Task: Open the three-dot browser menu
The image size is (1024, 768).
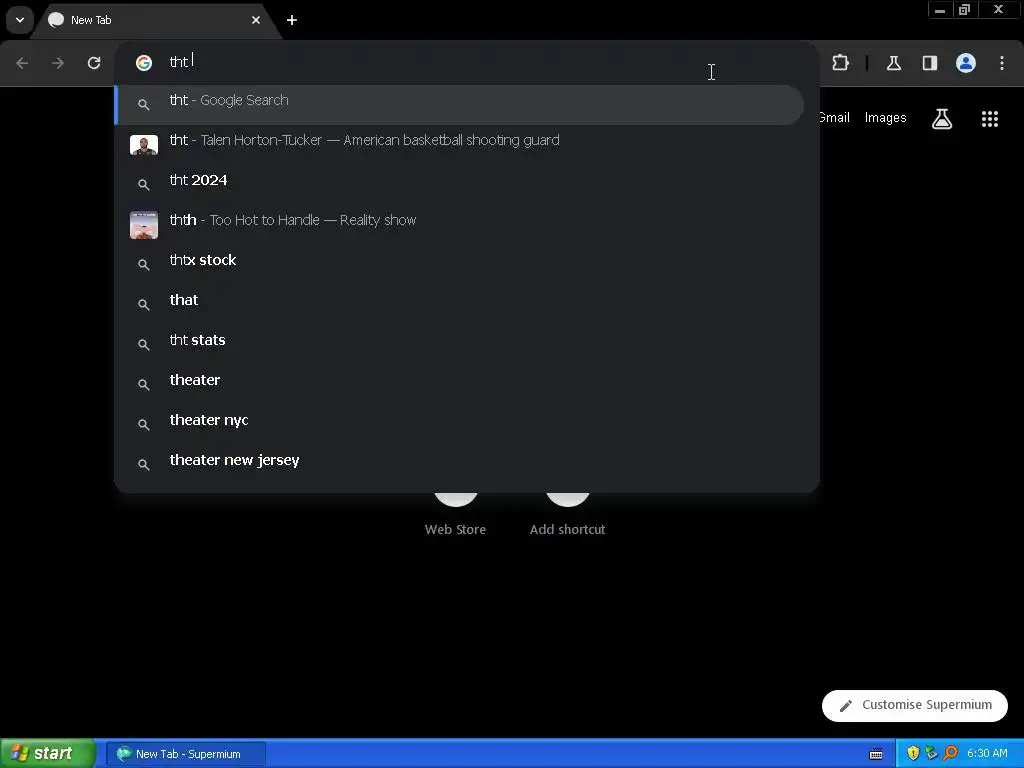Action: [x=1002, y=63]
